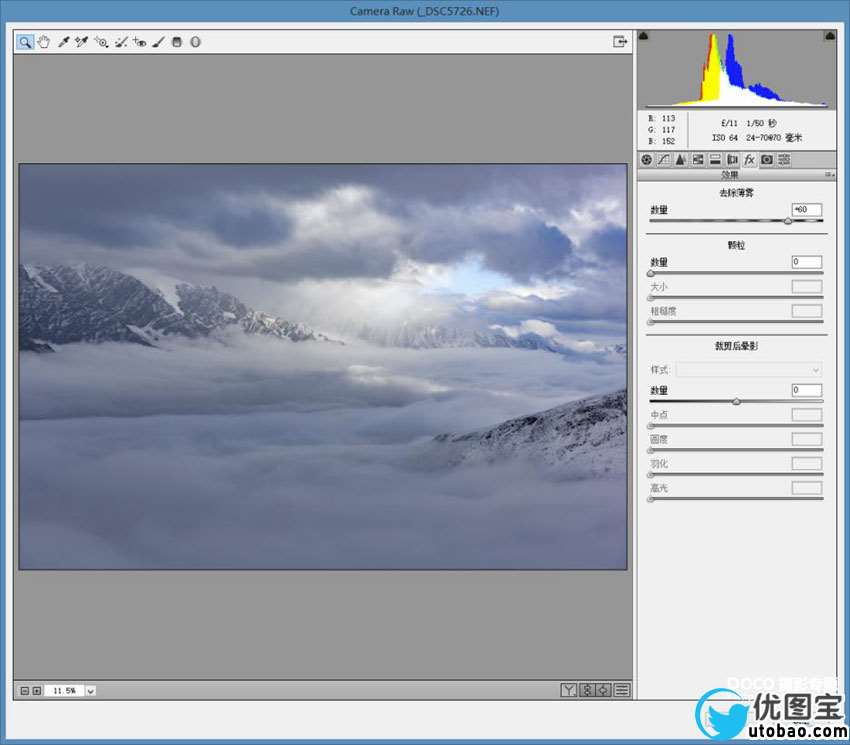
Task: Select the Spot Removal tool
Action: point(121,42)
